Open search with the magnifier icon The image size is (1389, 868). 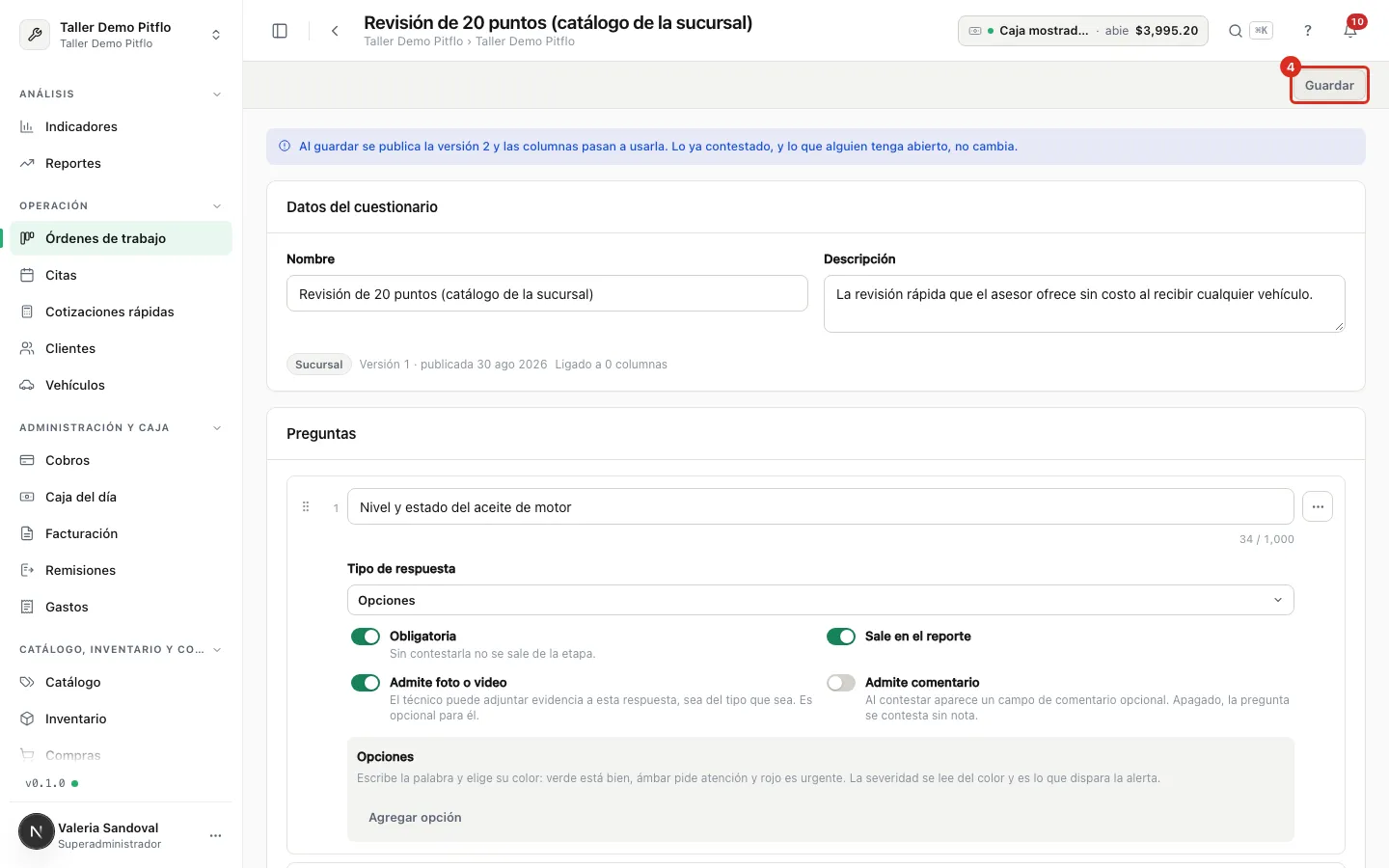(x=1235, y=31)
